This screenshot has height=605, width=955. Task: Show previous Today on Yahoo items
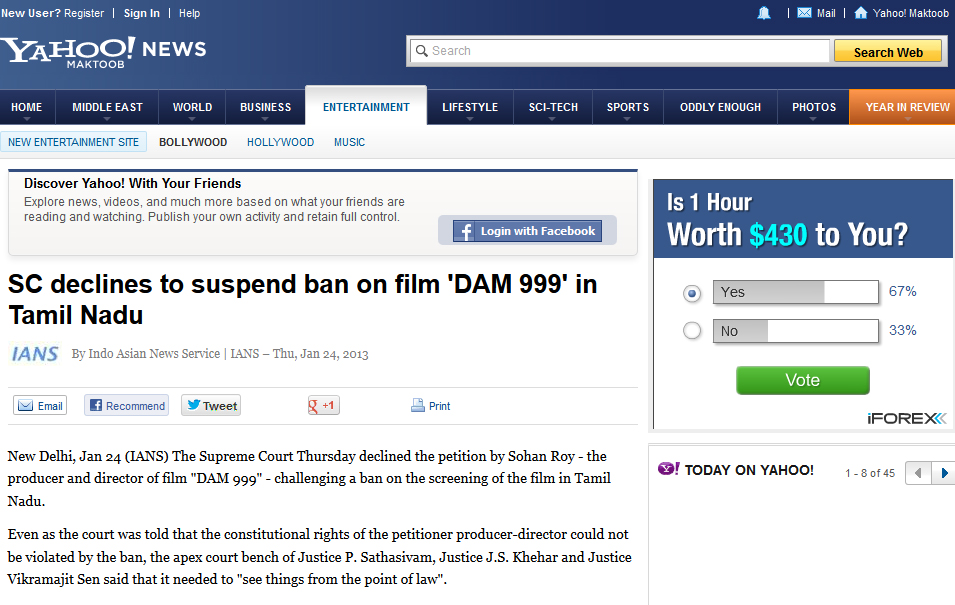(918, 473)
